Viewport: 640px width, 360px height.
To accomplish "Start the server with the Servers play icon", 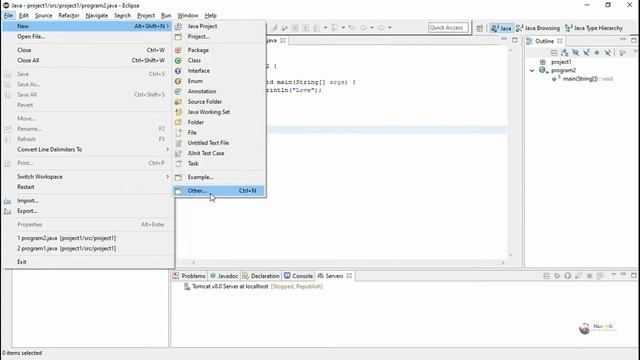I will click(568, 276).
